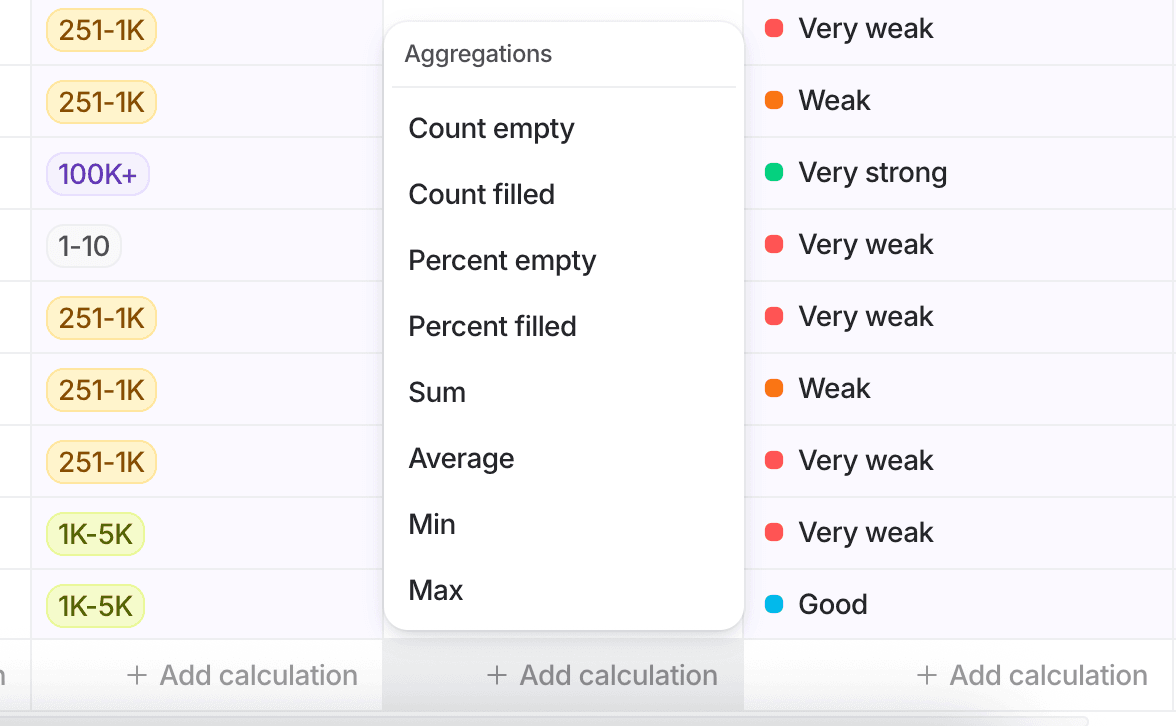
Task: Choose "Count filled" from the Aggregations menu
Action: [481, 194]
